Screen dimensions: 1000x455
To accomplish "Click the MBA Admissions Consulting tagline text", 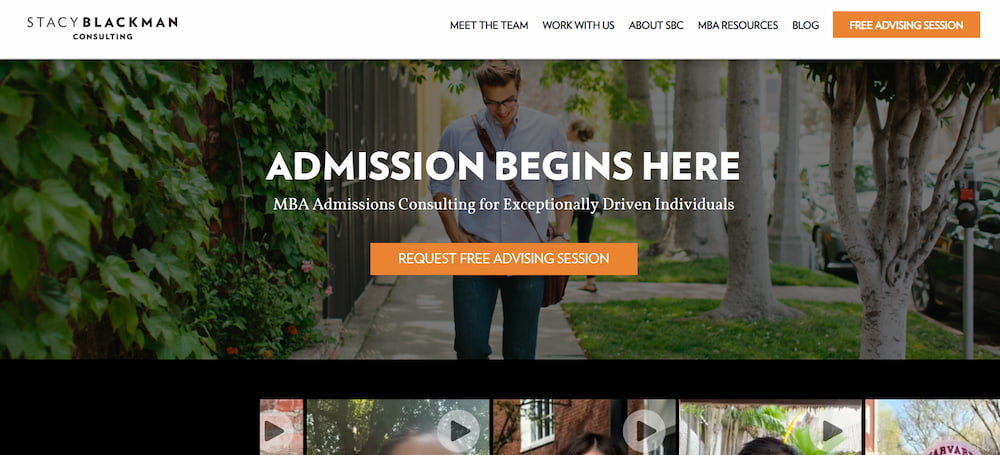I will tap(504, 205).
